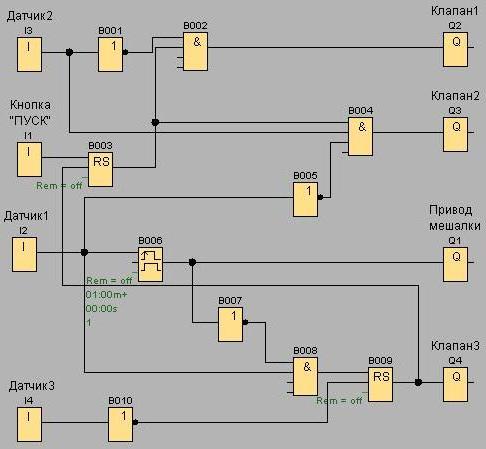Screen dimensions: 486x449
Task: Select input block I4 (Датчик3)
Action: (x=29, y=424)
